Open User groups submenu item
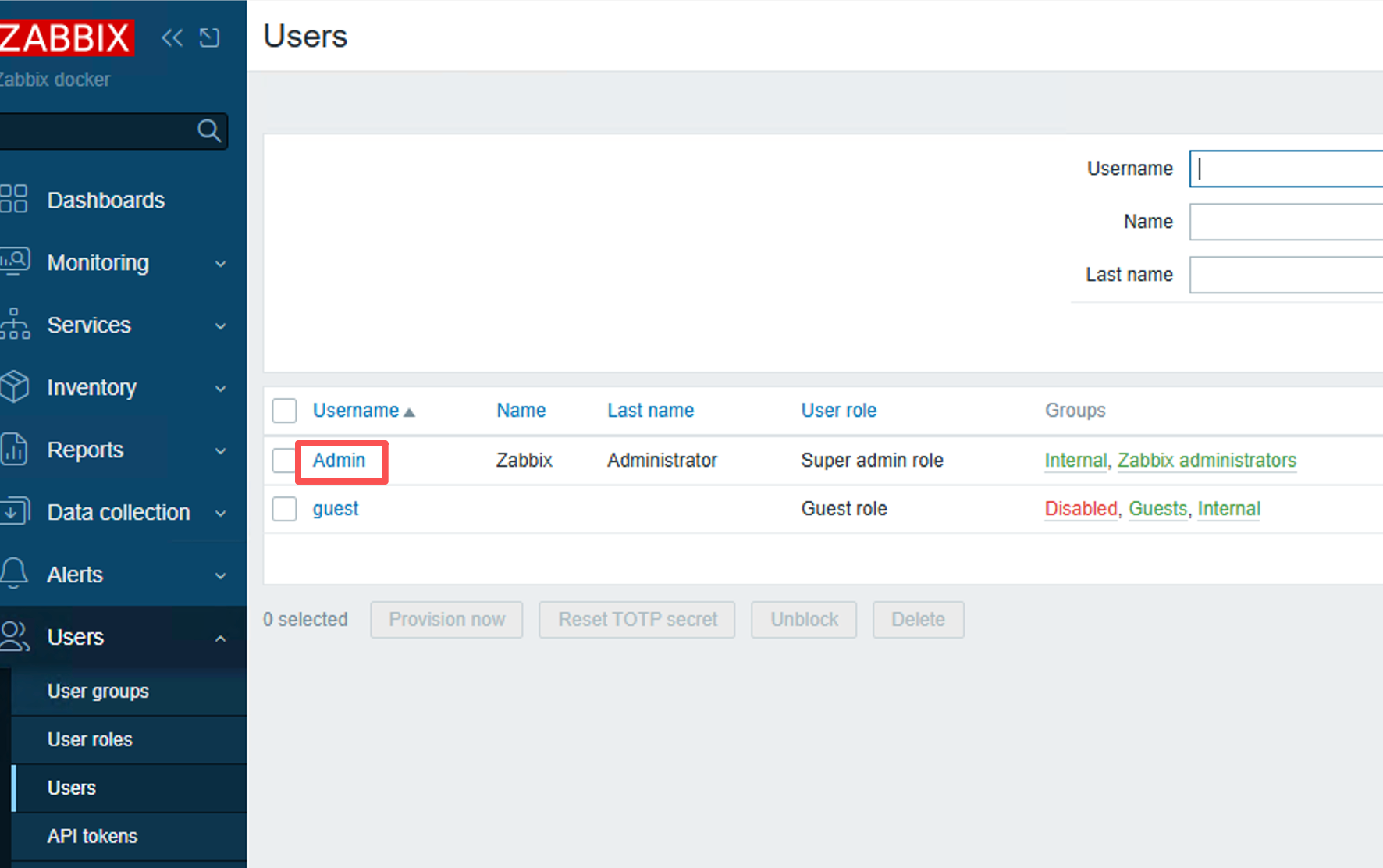The width and height of the screenshot is (1383, 868). [98, 692]
